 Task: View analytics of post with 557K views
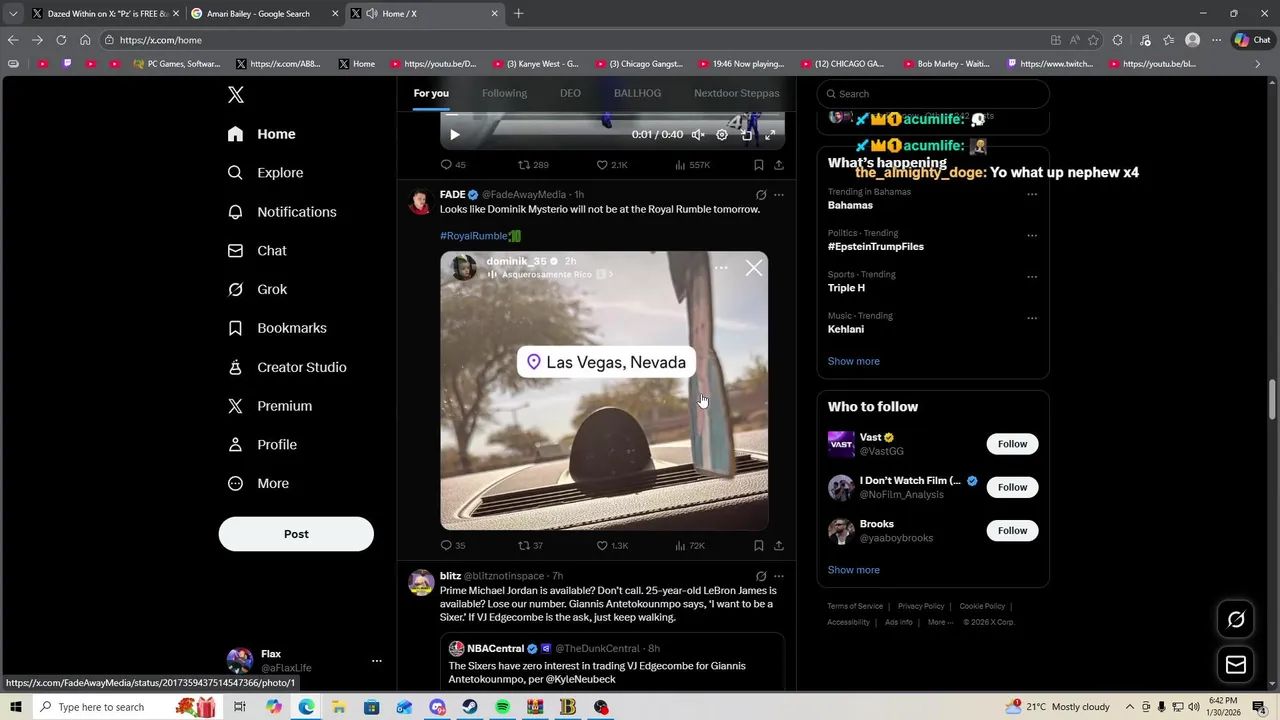[x=692, y=165]
